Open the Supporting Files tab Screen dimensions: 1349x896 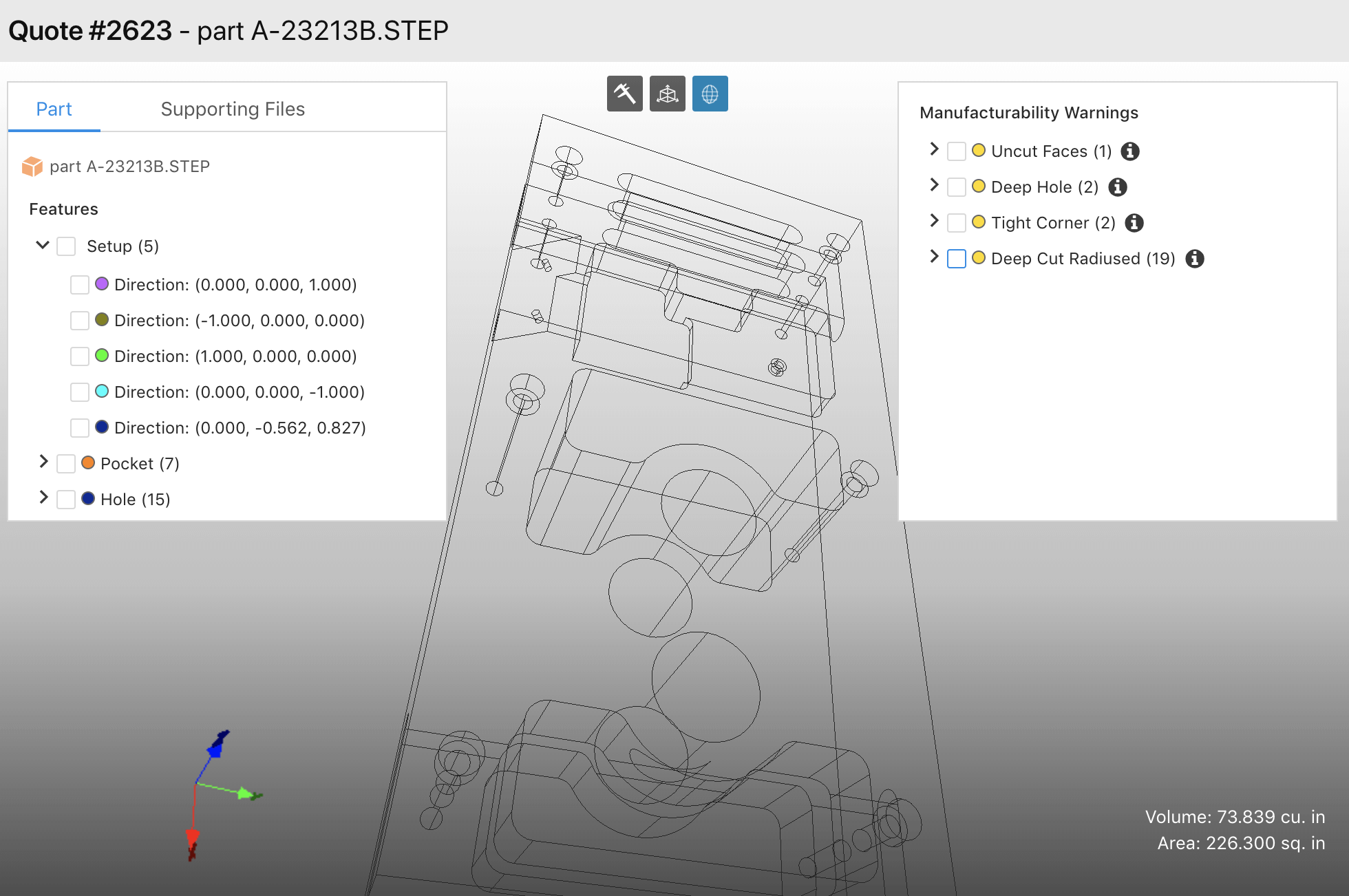click(x=233, y=109)
